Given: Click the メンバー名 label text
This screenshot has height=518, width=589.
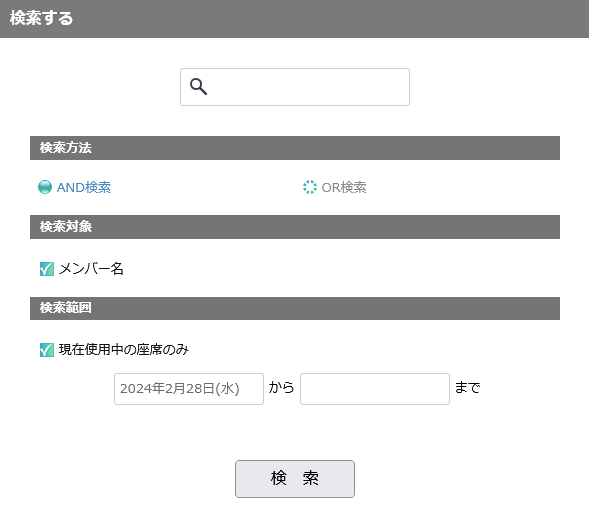Looking at the screenshot, I should (91, 269).
